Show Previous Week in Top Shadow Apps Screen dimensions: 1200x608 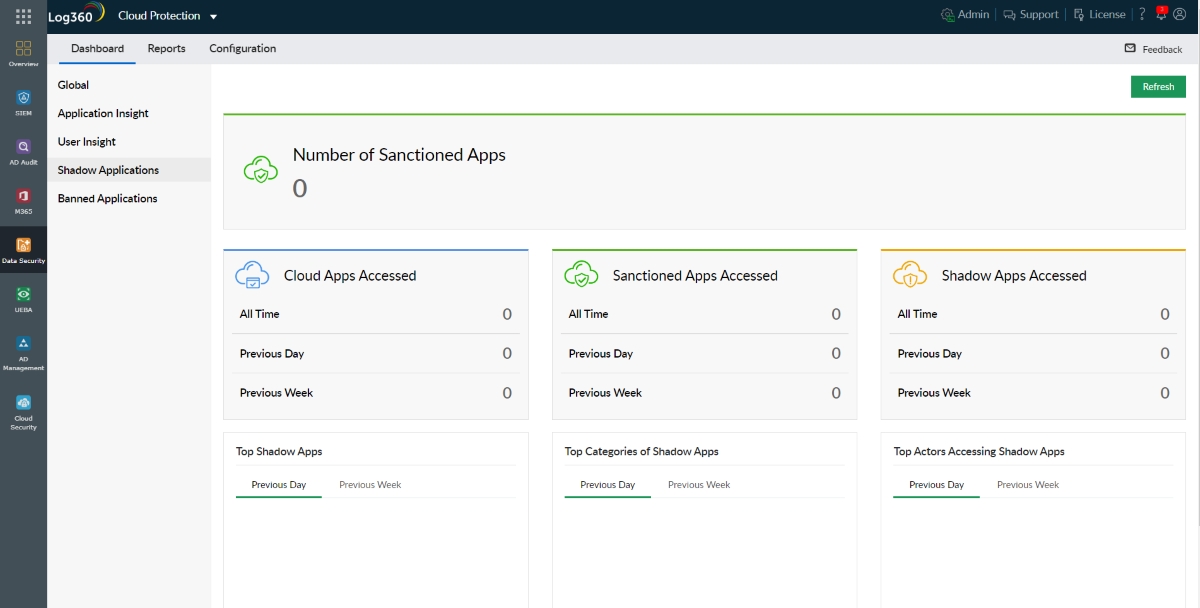[370, 485]
